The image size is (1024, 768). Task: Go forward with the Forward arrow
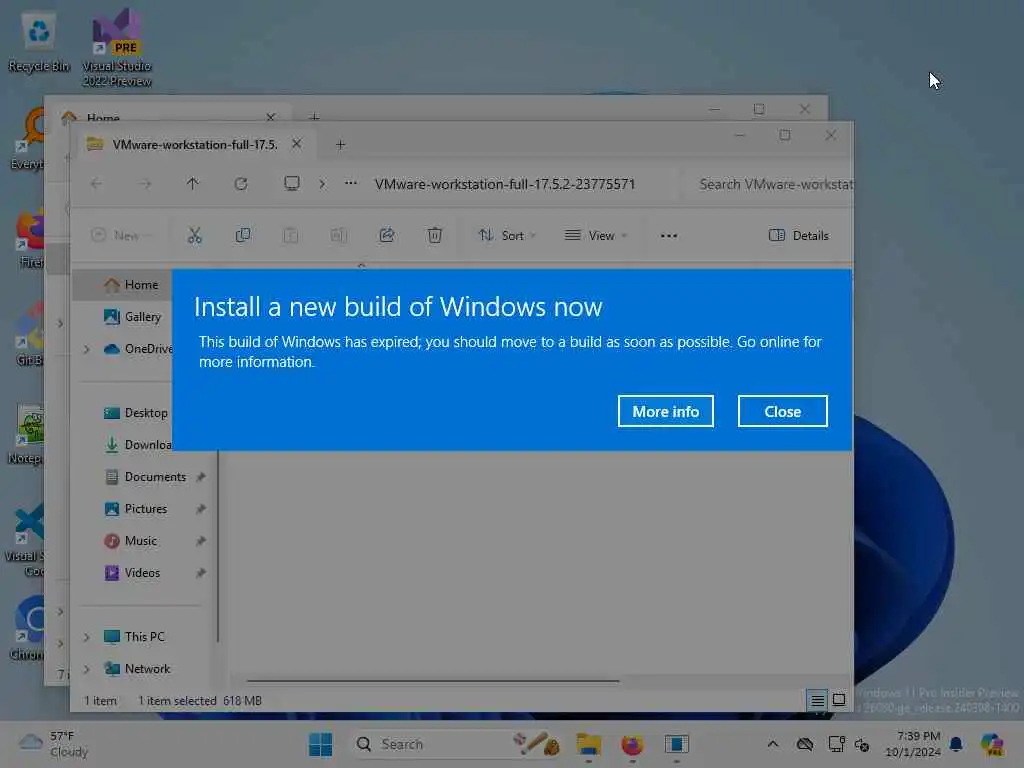(x=145, y=184)
